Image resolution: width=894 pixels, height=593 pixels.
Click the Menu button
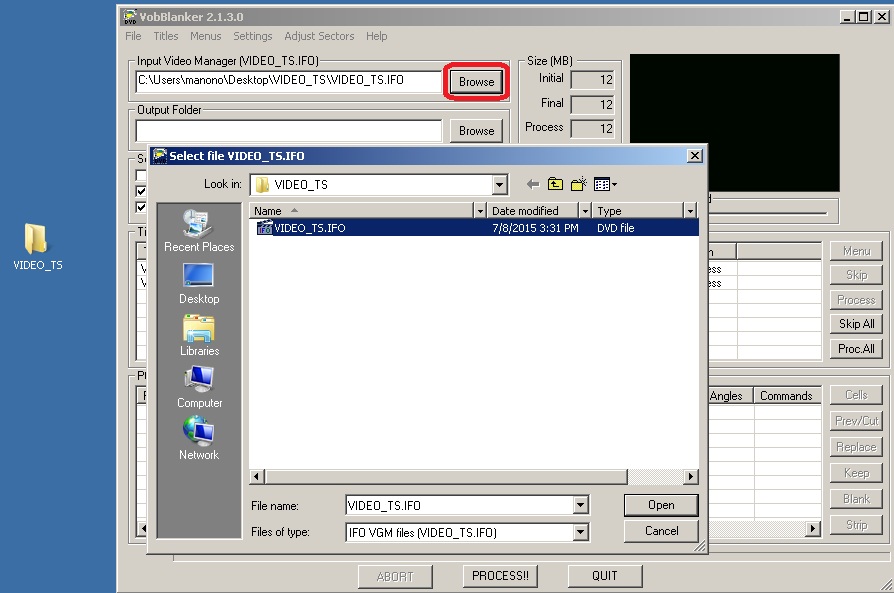click(856, 251)
